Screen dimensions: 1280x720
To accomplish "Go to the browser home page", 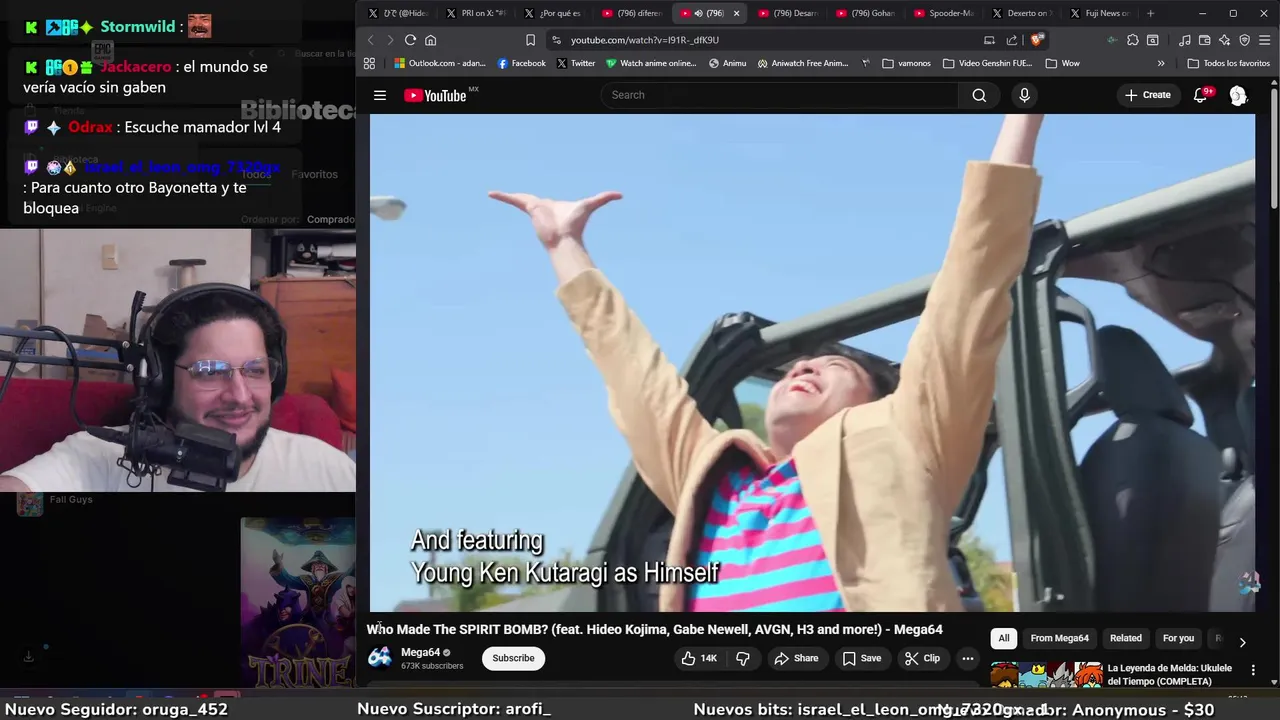I will [431, 40].
